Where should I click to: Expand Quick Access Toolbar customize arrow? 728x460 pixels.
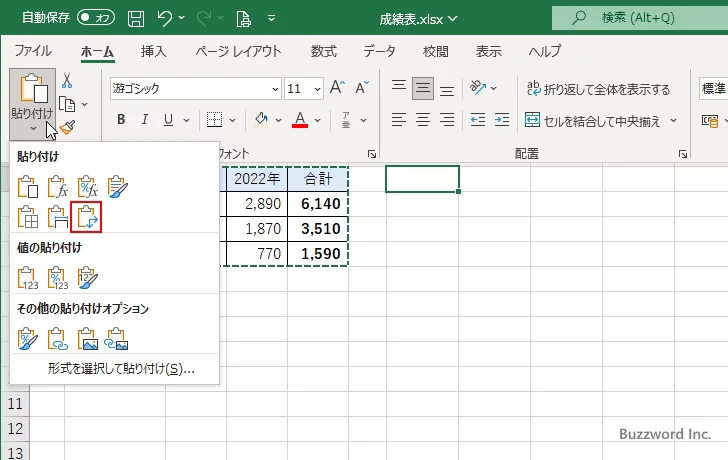272,19
